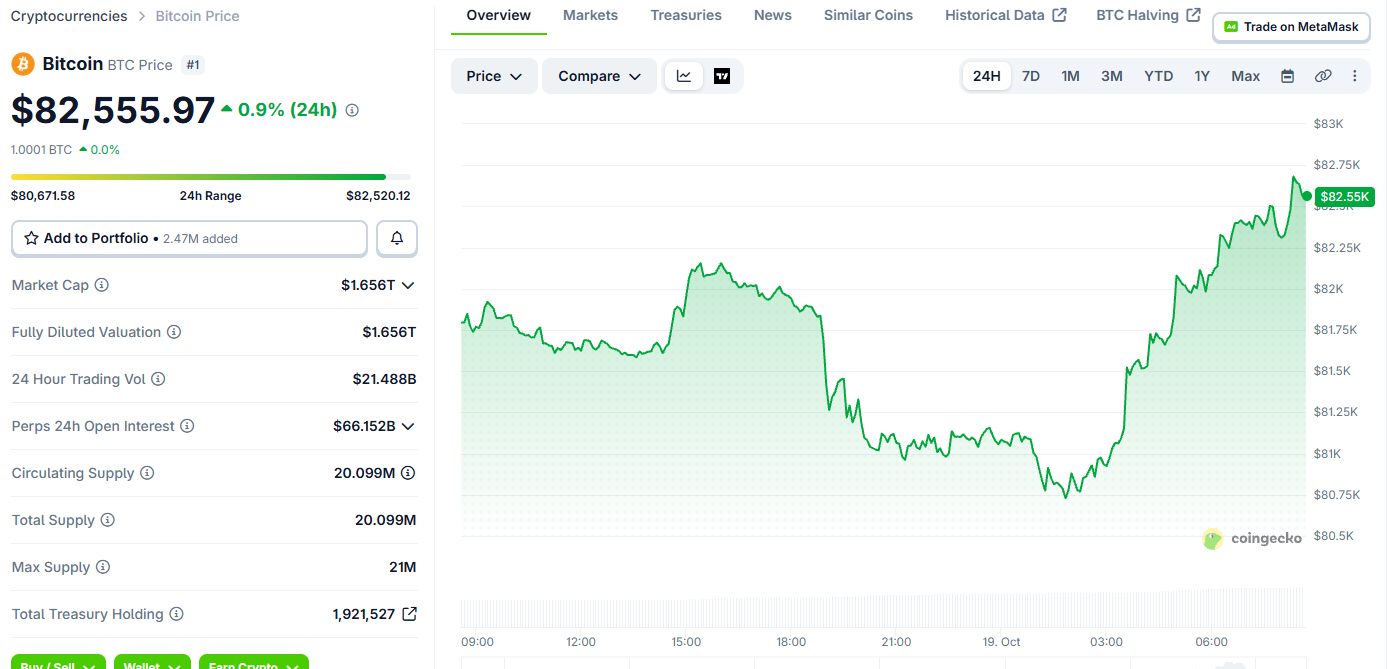
Task: Click Add to Portfolio button
Action: [190, 238]
